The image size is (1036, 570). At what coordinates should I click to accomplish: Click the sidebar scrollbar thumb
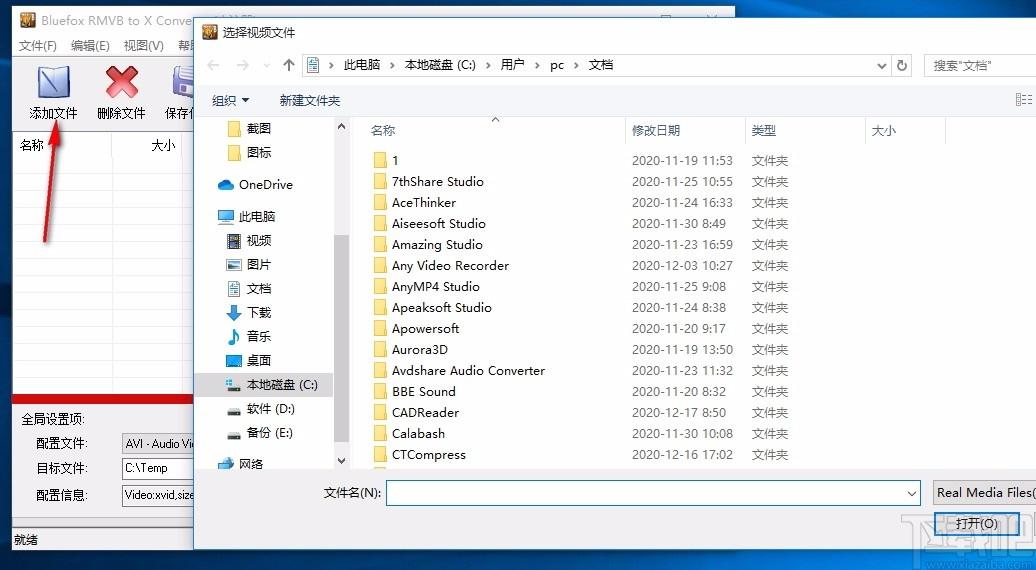click(x=342, y=338)
